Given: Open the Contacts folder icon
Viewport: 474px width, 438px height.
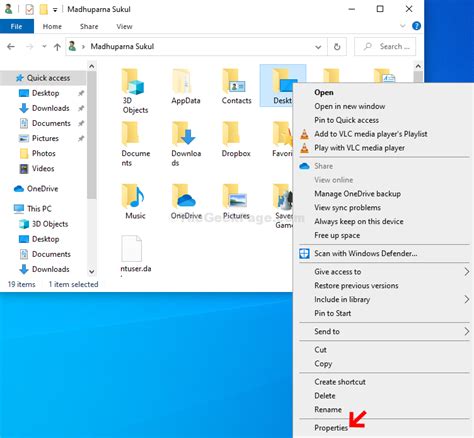Looking at the screenshot, I should 234,81.
